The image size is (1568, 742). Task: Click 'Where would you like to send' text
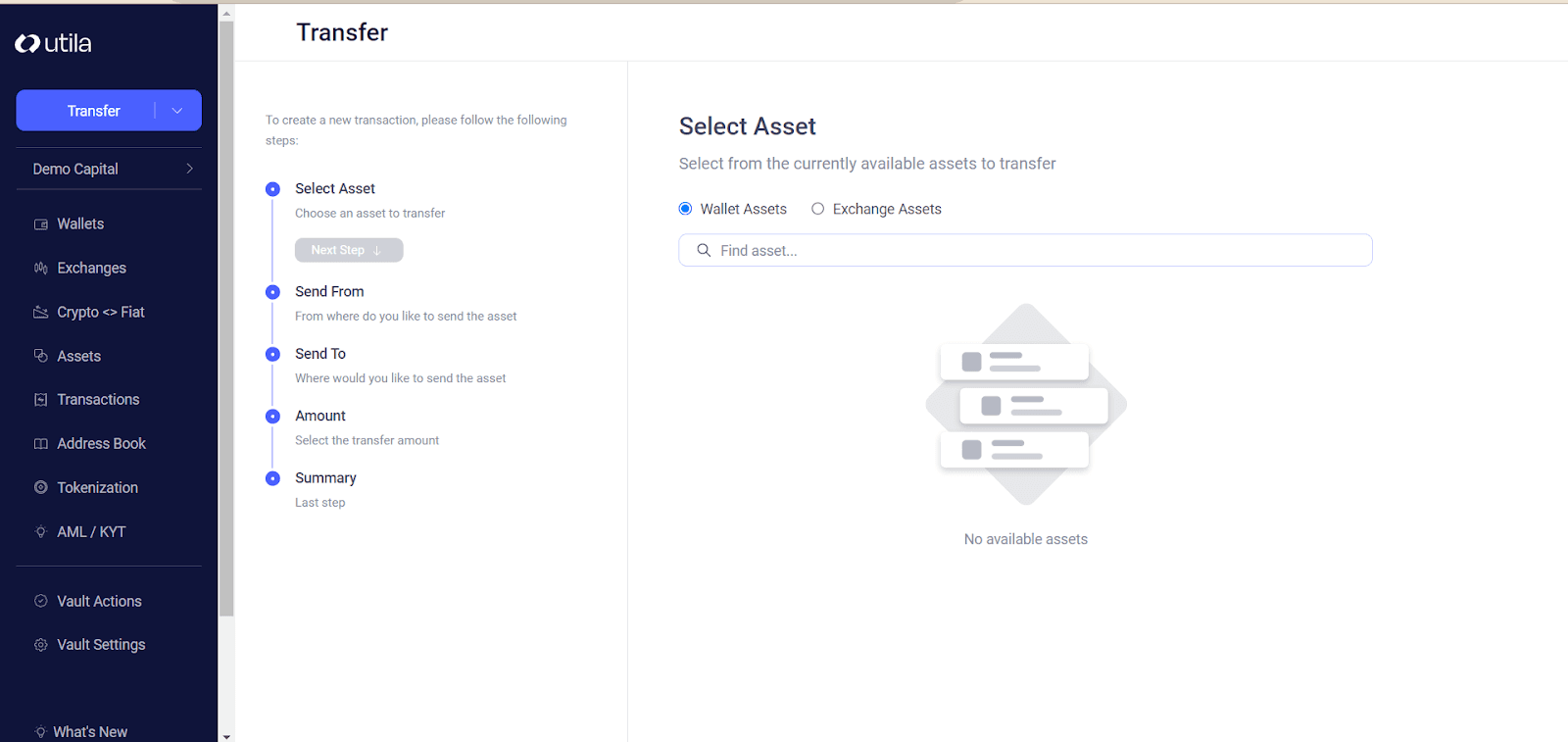coord(401,378)
